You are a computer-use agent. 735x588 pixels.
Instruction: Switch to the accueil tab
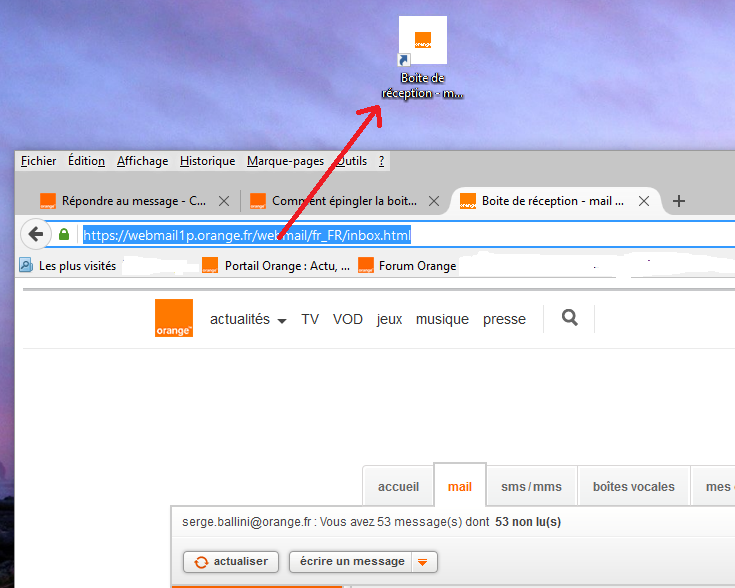click(398, 486)
